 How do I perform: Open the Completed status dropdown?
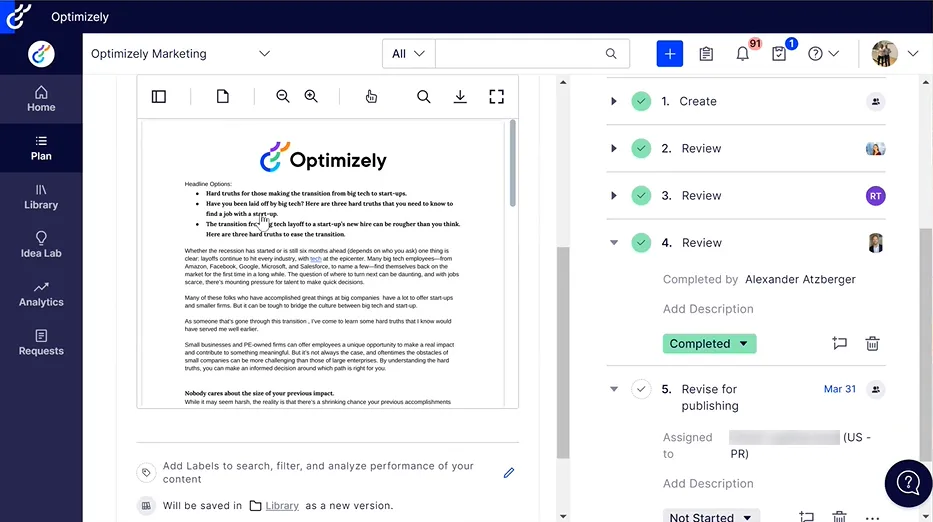[709, 343]
